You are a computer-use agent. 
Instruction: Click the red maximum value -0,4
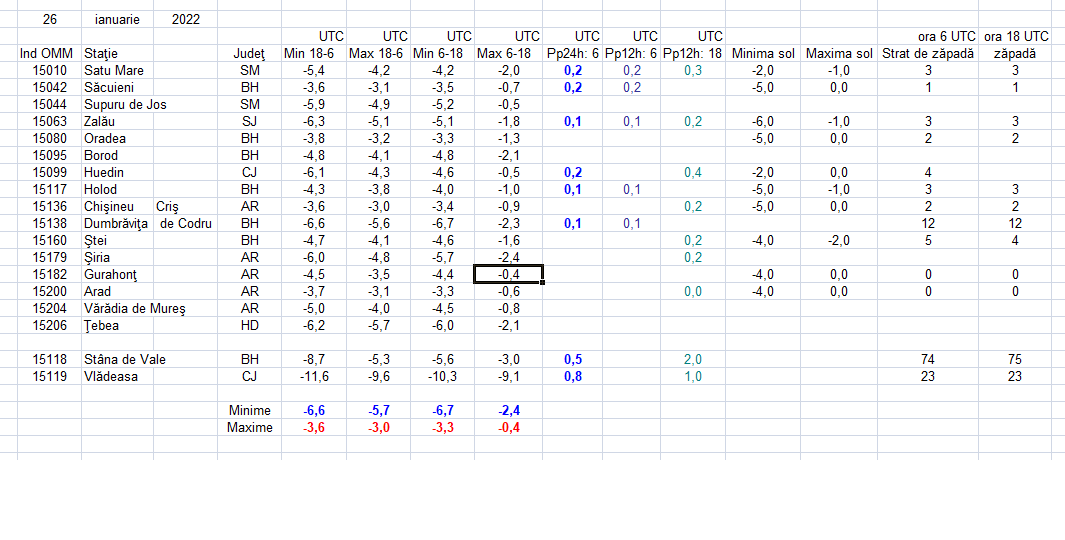coord(508,427)
